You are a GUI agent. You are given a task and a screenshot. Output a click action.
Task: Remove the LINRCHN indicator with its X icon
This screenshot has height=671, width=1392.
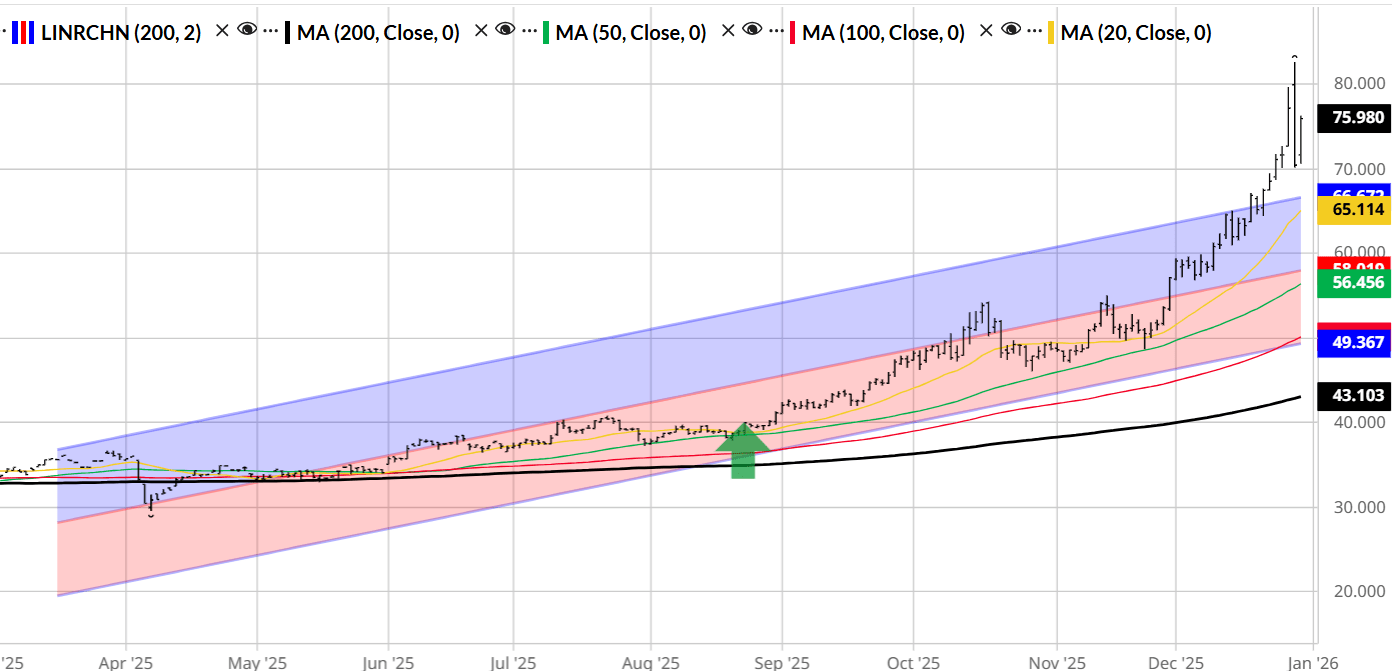click(220, 32)
